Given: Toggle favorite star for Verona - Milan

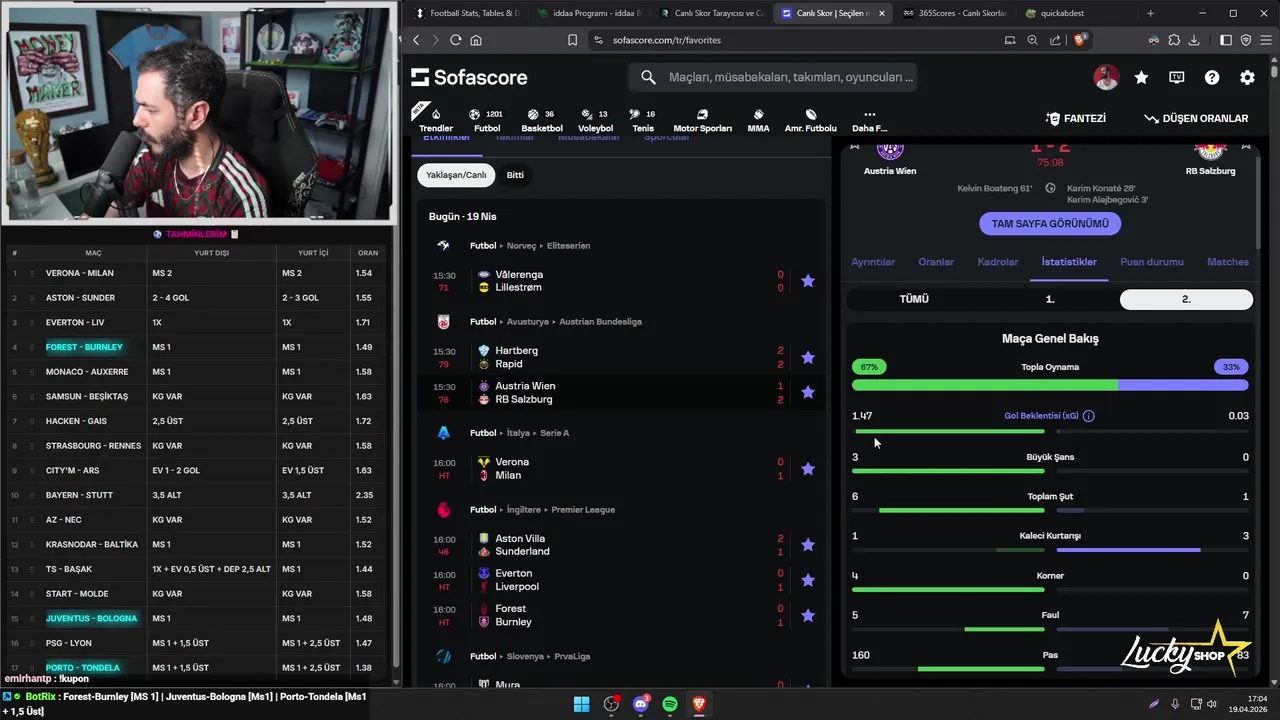Looking at the screenshot, I should click(x=808, y=469).
